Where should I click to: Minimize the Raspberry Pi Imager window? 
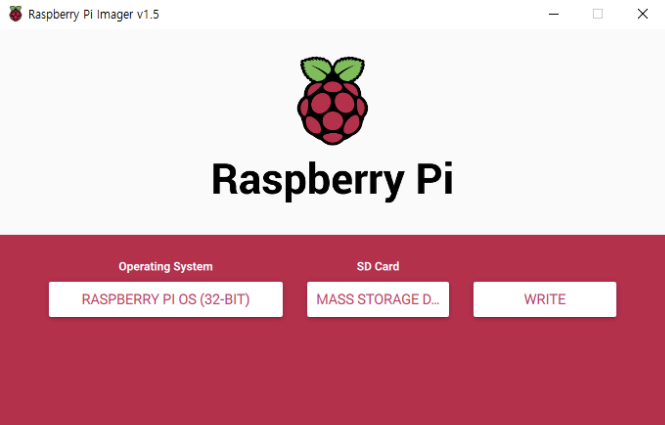point(553,14)
